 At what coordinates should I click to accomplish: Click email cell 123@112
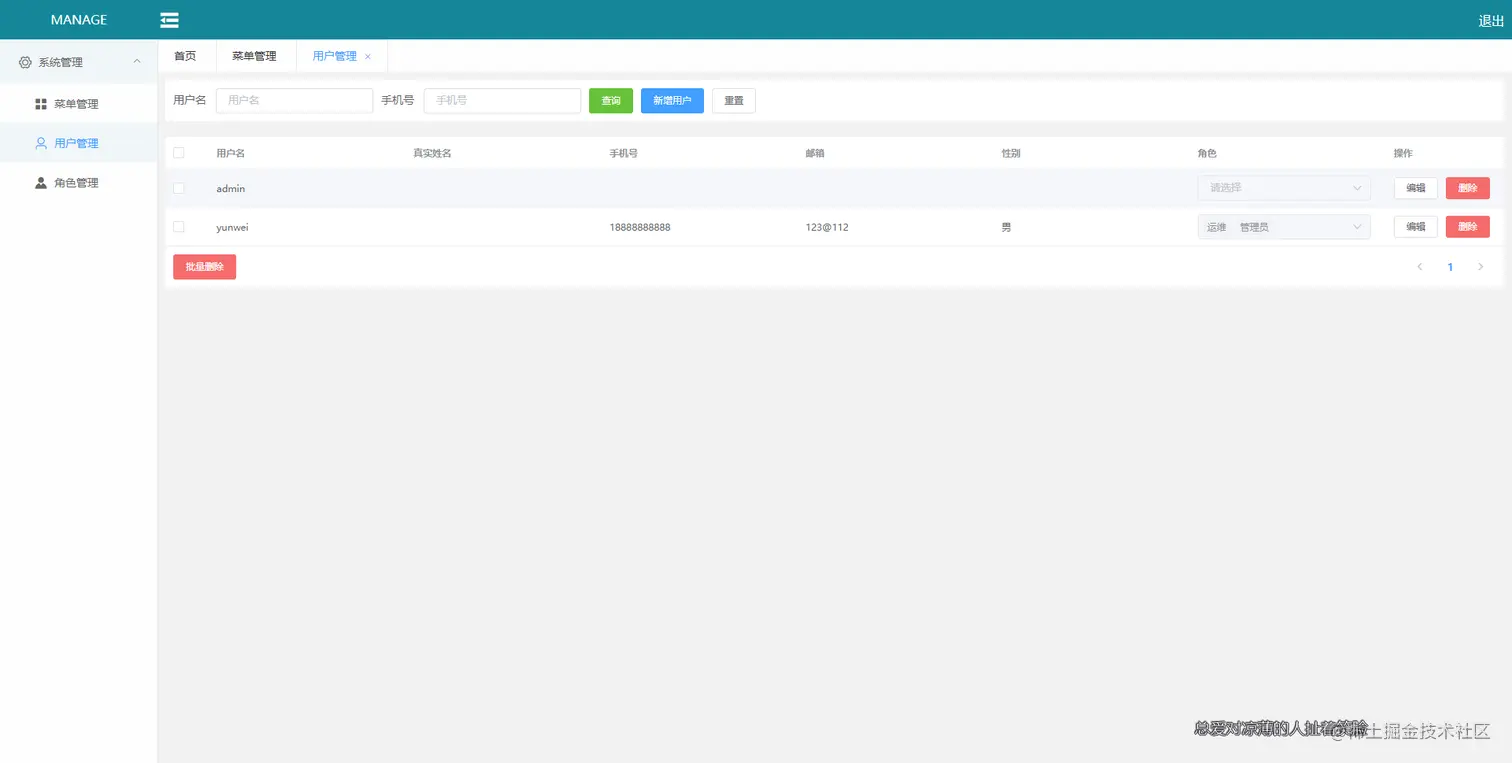827,227
